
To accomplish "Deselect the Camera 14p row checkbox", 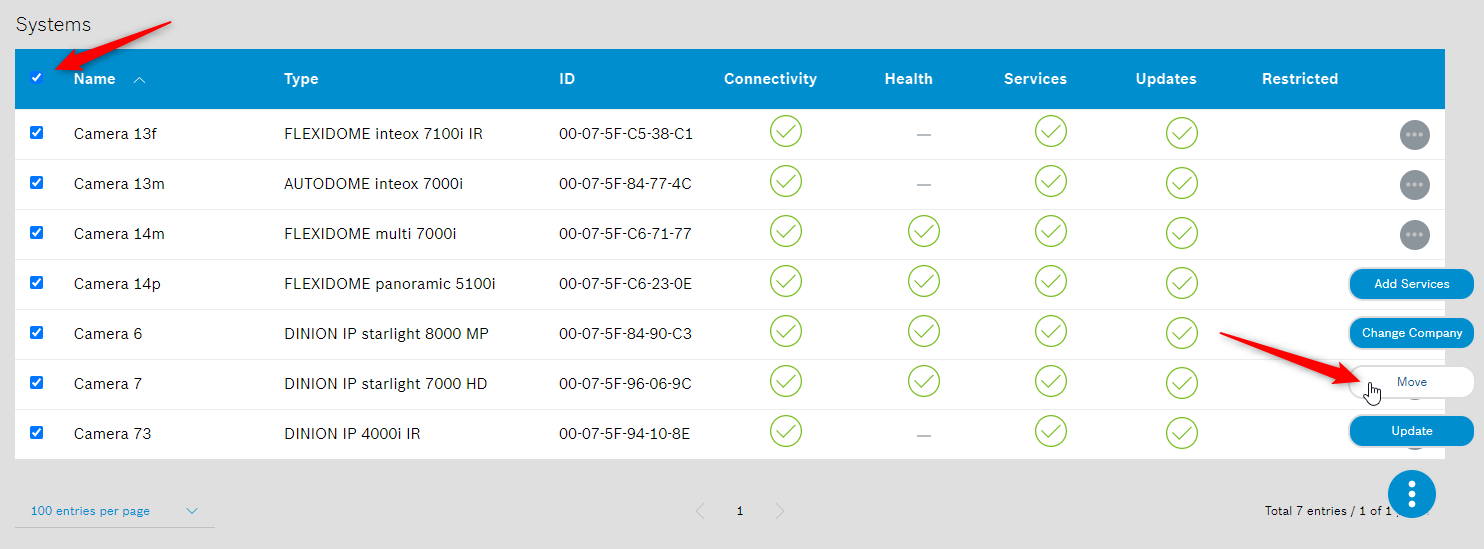I will tap(37, 283).
